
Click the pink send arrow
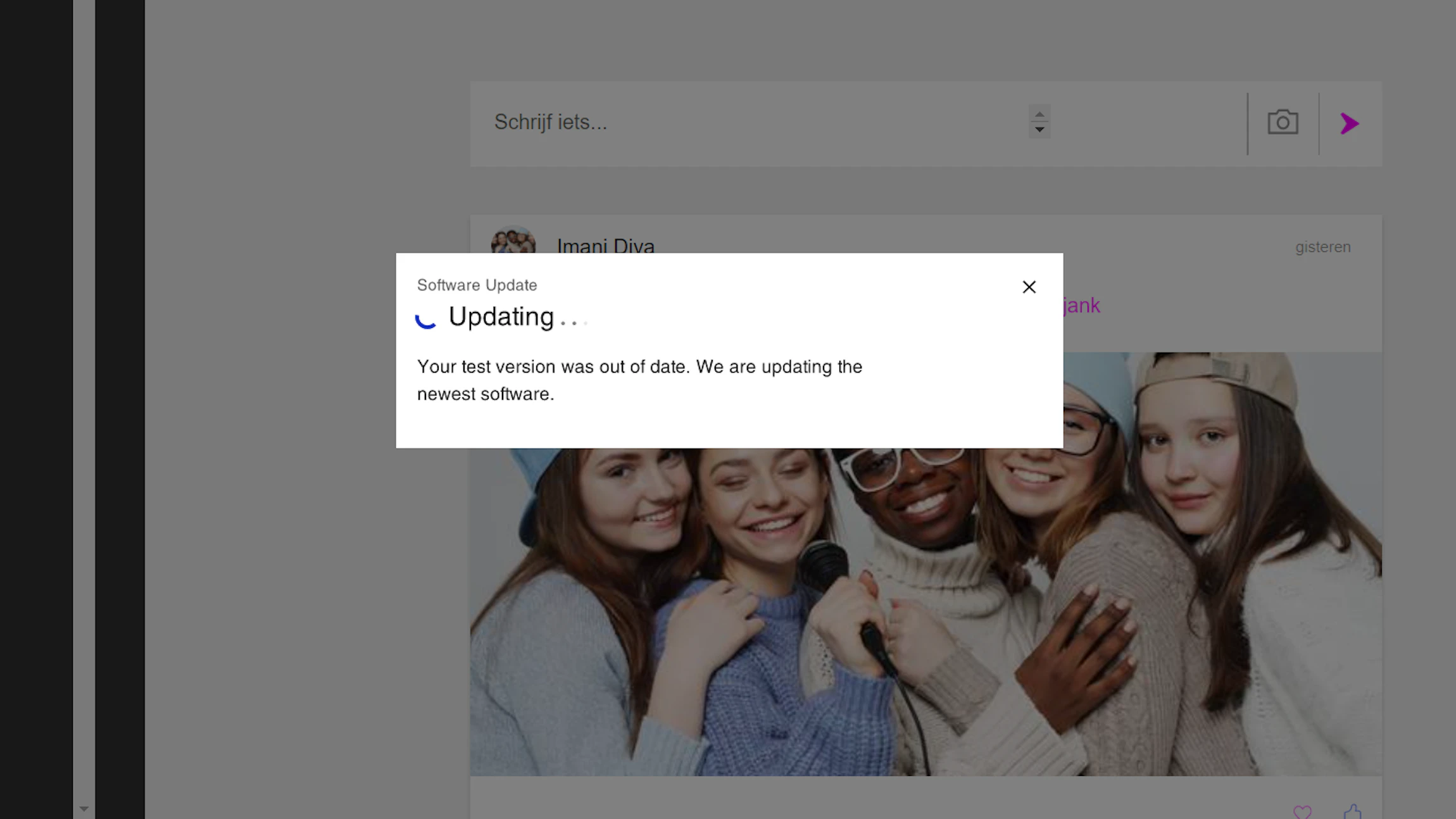click(1350, 123)
